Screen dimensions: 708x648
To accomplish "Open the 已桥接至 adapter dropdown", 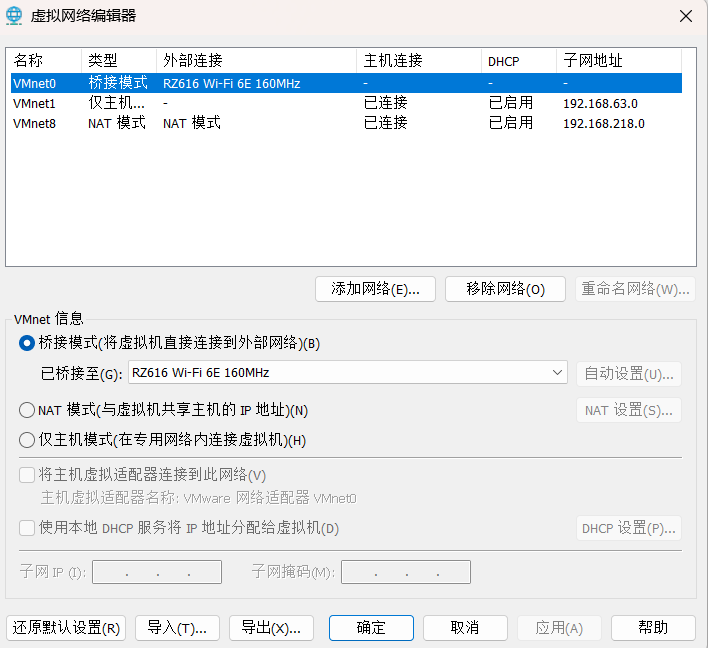I will [348, 373].
